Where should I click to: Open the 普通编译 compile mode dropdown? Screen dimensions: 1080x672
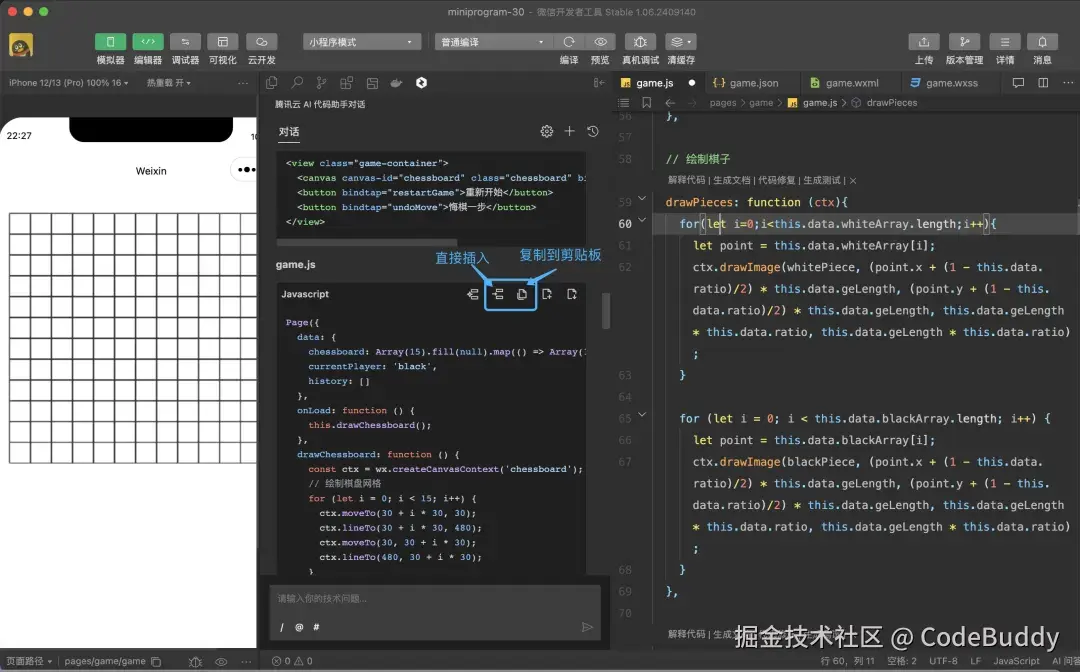click(493, 42)
